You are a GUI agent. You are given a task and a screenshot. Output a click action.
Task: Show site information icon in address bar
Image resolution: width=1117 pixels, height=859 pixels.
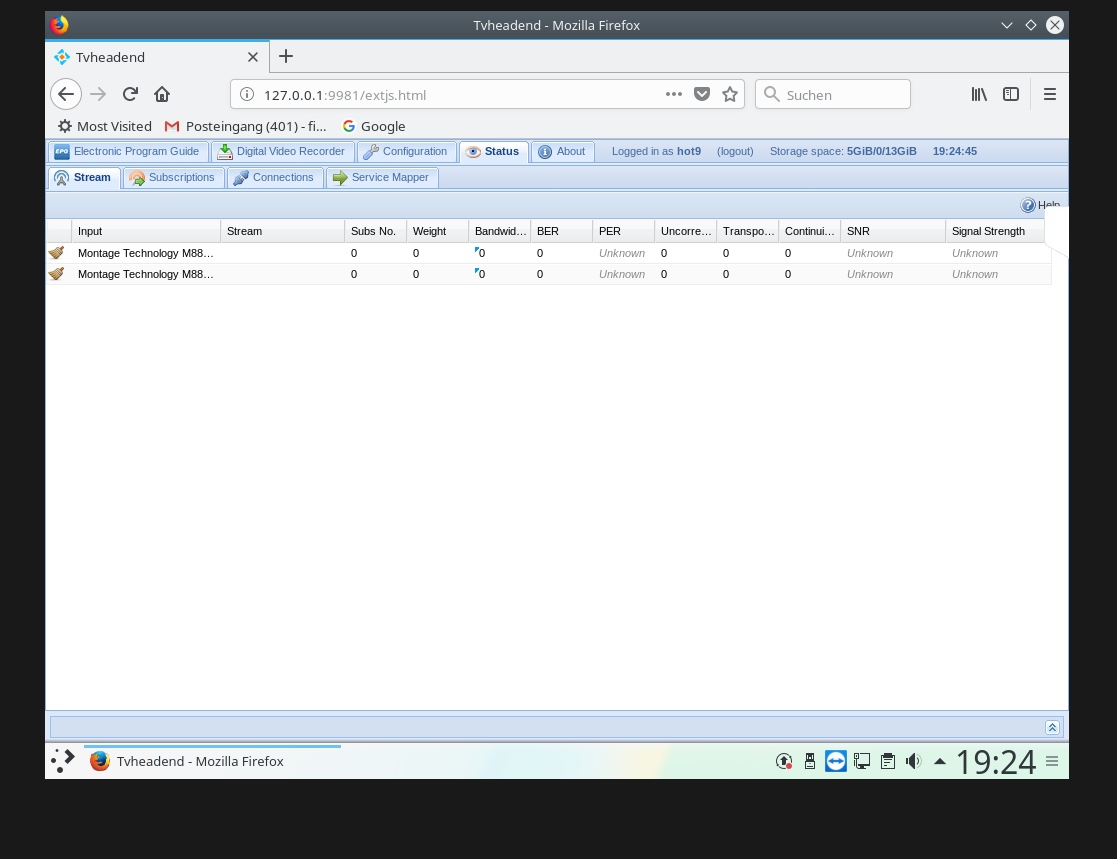[246, 95]
